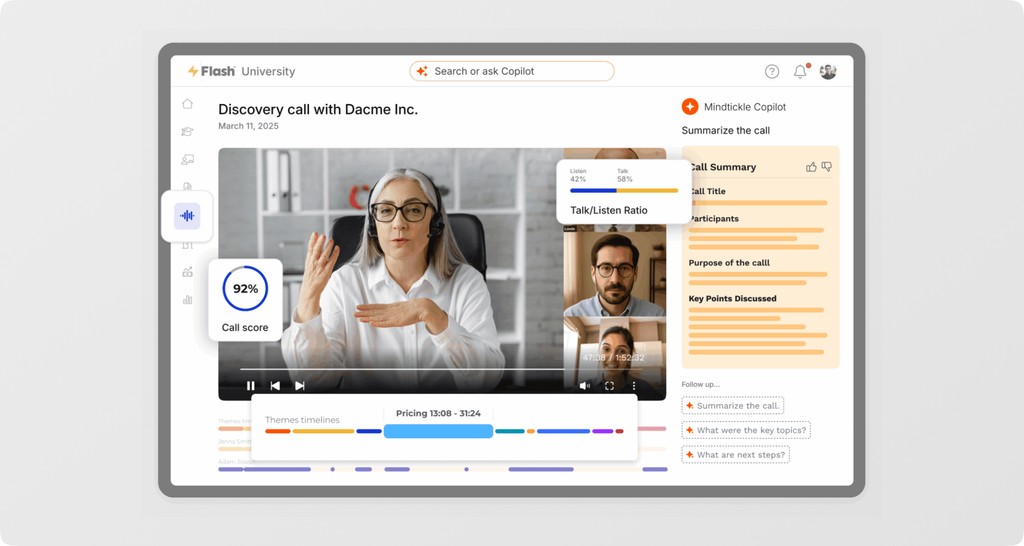Mute the video volume
Image resolution: width=1024 pixels, height=546 pixels.
pos(584,386)
